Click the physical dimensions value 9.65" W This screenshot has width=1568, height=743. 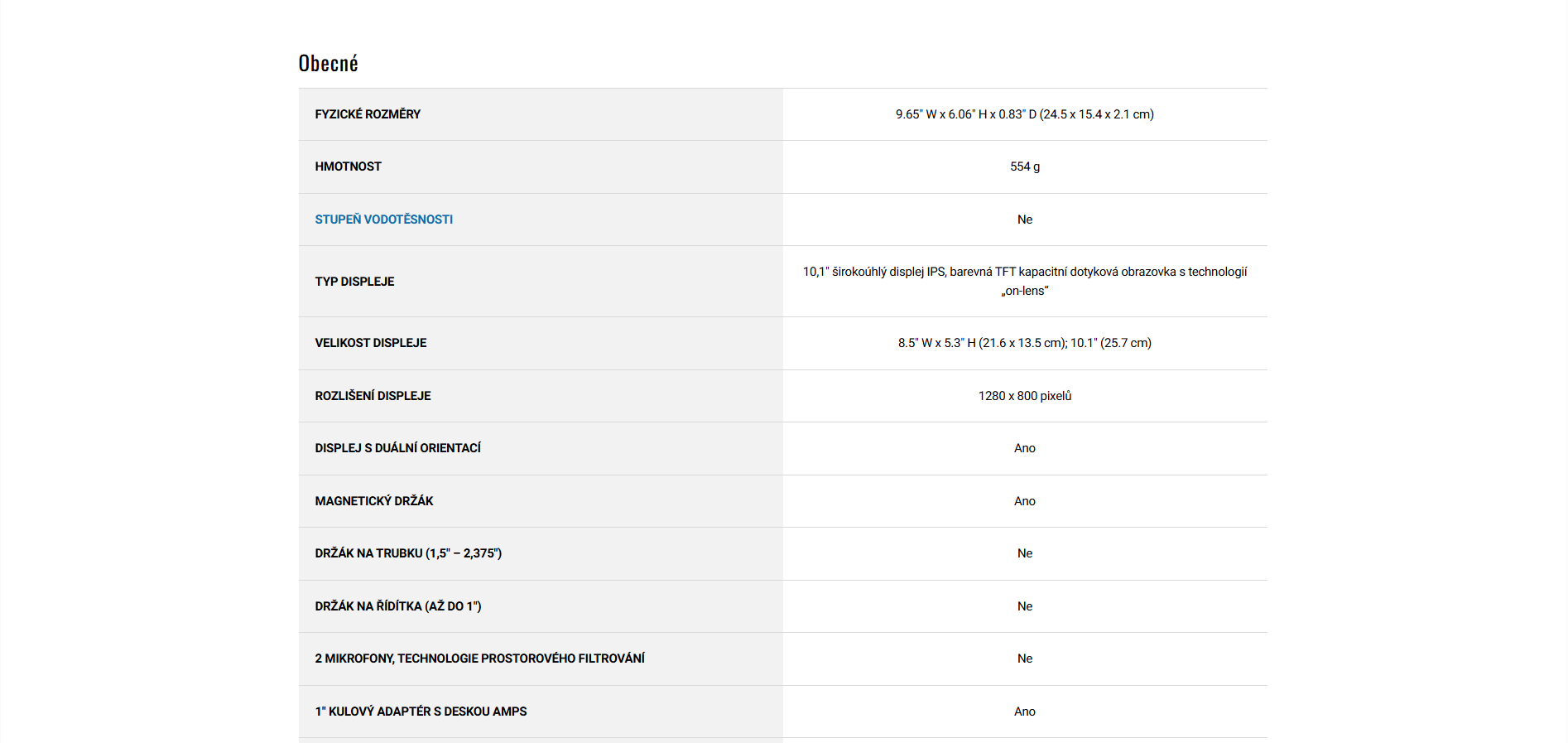(1024, 114)
